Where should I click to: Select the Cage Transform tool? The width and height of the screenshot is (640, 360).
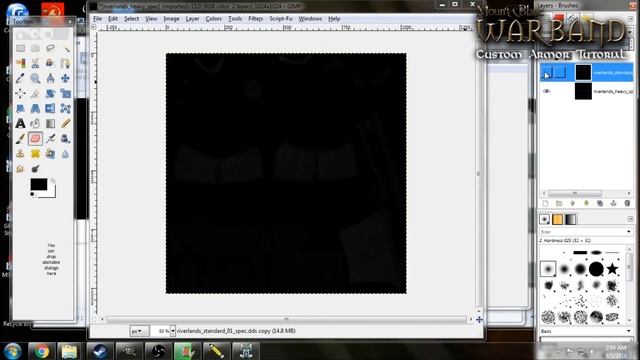(65, 109)
